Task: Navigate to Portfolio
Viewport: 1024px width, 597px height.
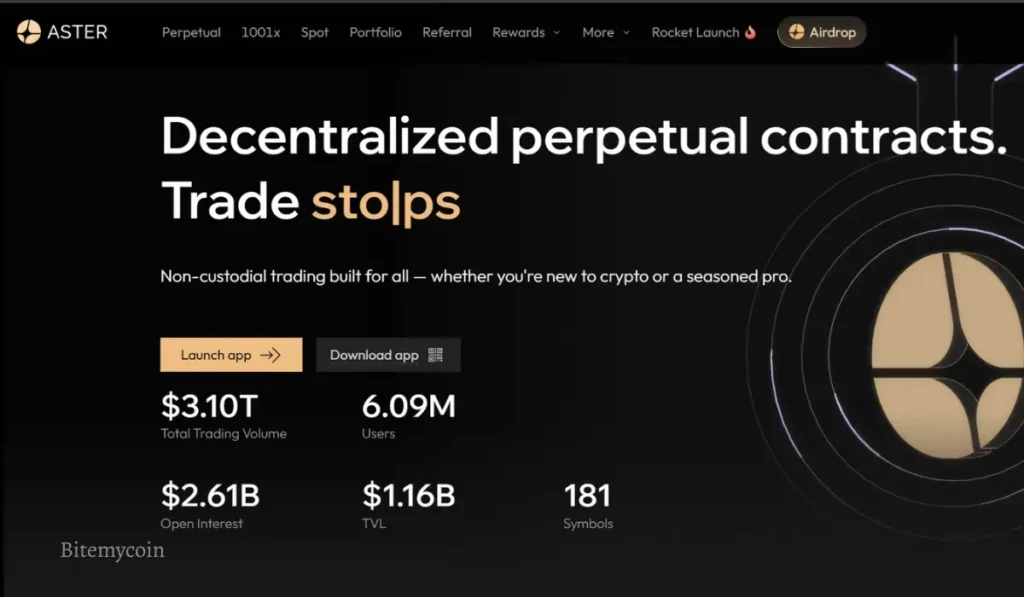Action: [x=376, y=32]
